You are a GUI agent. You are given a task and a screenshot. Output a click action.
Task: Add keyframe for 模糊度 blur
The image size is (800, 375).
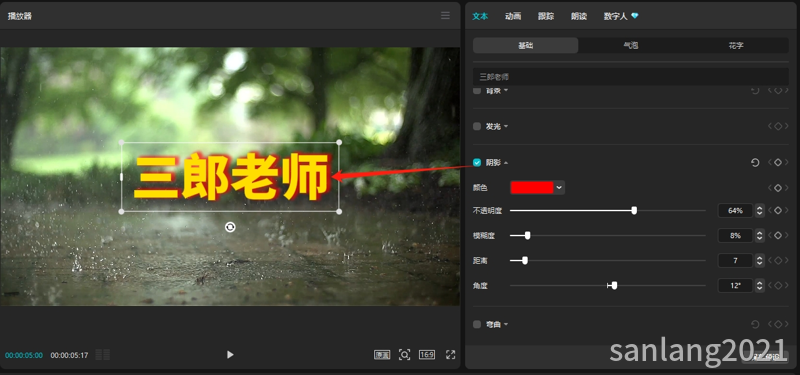[778, 235]
